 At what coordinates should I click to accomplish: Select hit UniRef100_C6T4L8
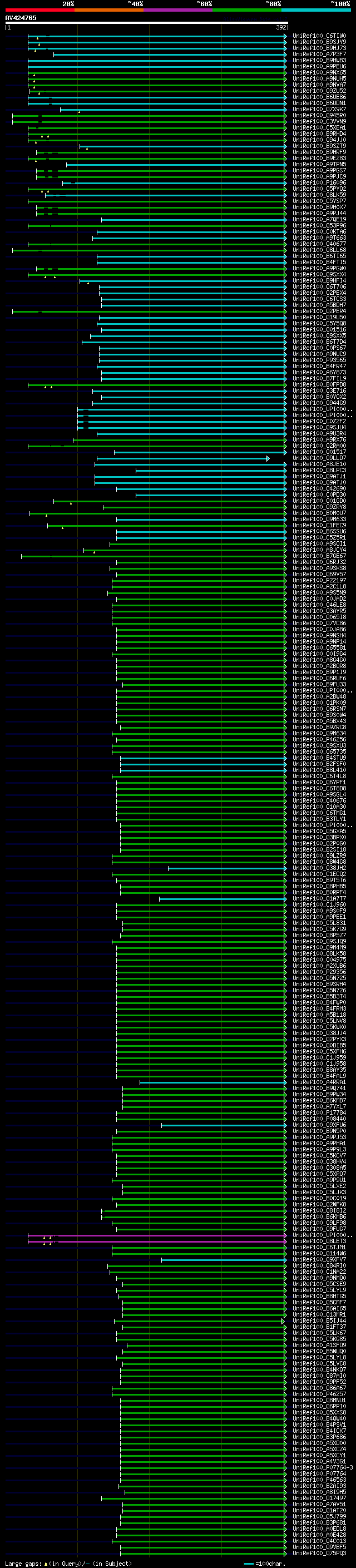(319, 776)
